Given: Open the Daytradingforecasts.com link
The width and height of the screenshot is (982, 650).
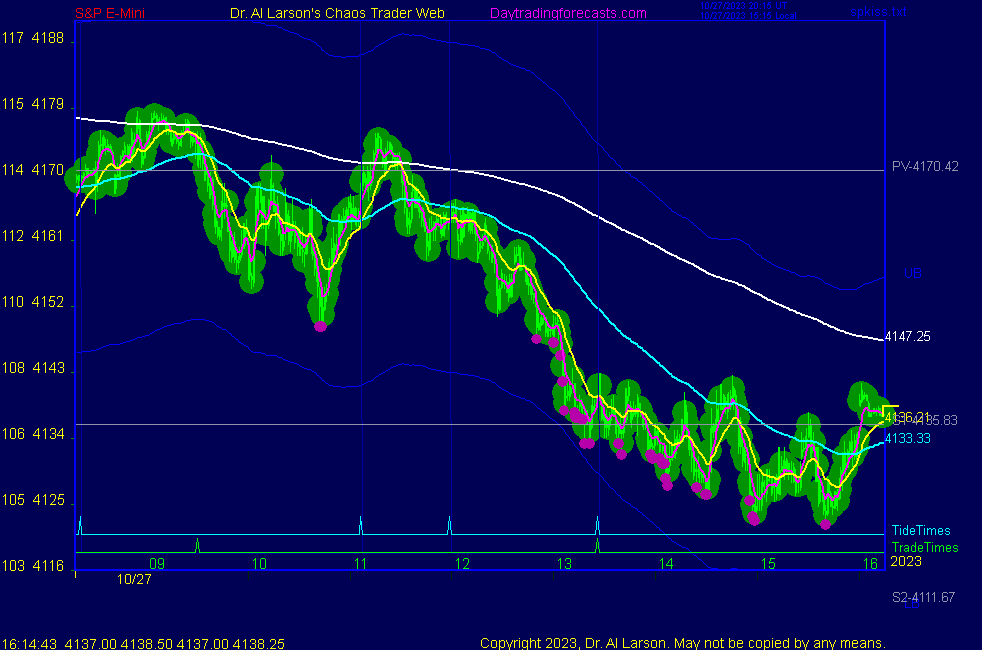Looking at the screenshot, I should click(x=568, y=13).
